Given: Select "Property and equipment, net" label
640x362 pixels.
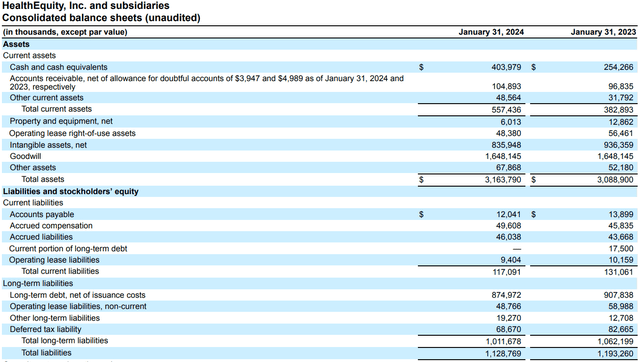Looking at the screenshot, I should point(61,121).
